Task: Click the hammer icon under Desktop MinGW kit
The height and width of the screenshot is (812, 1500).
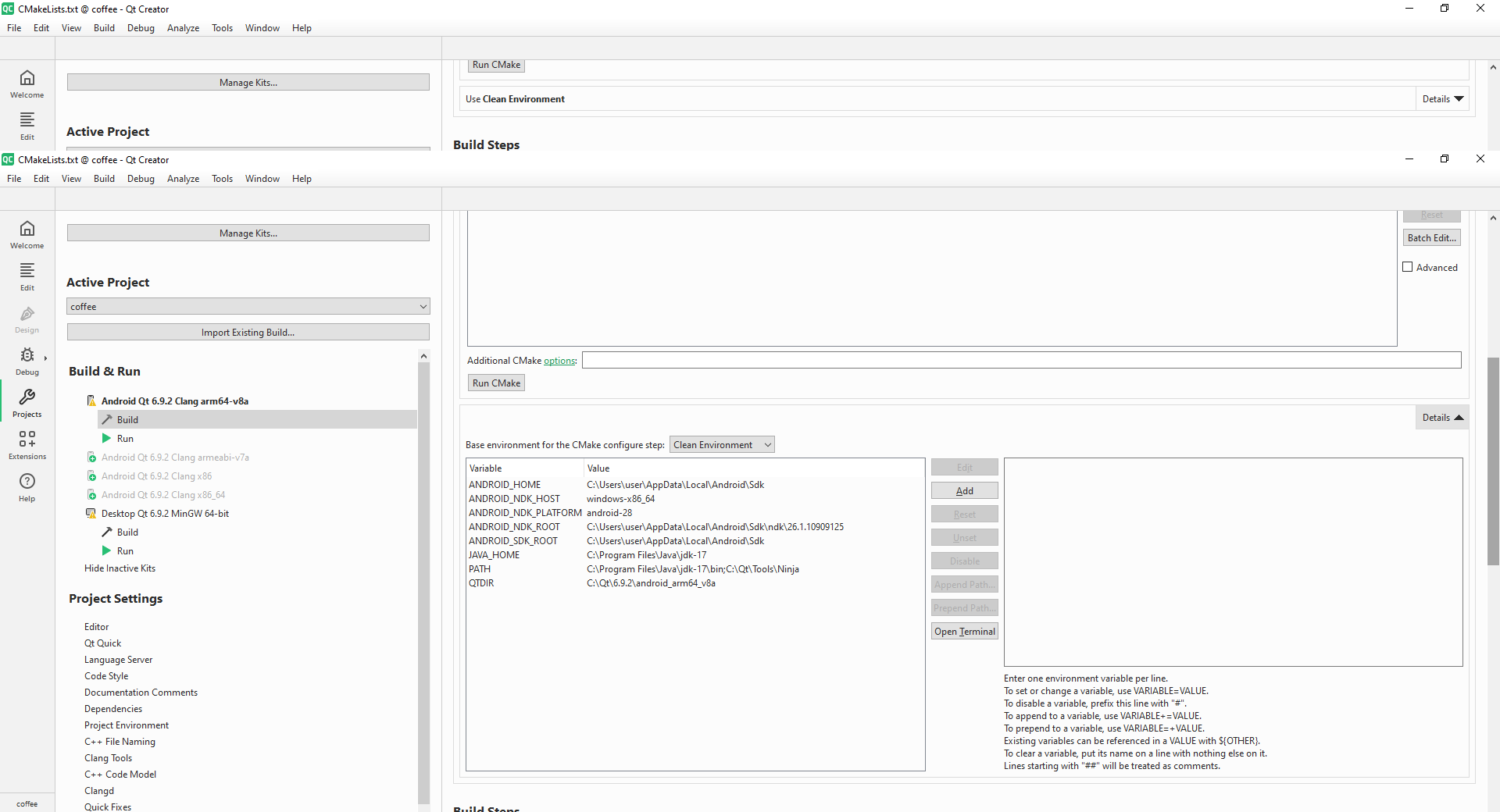Action: [x=107, y=532]
